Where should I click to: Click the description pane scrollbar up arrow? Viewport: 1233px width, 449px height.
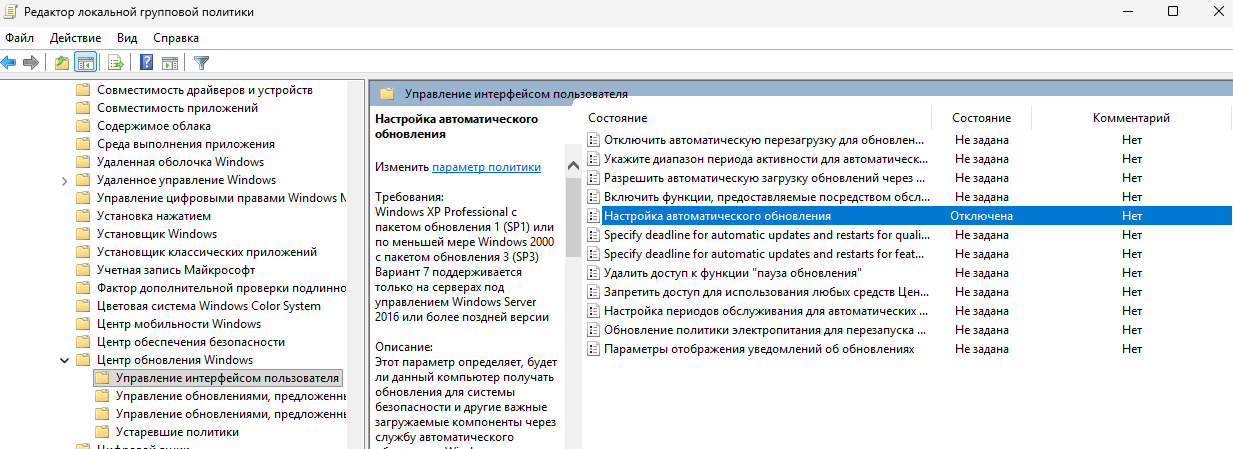click(x=573, y=165)
